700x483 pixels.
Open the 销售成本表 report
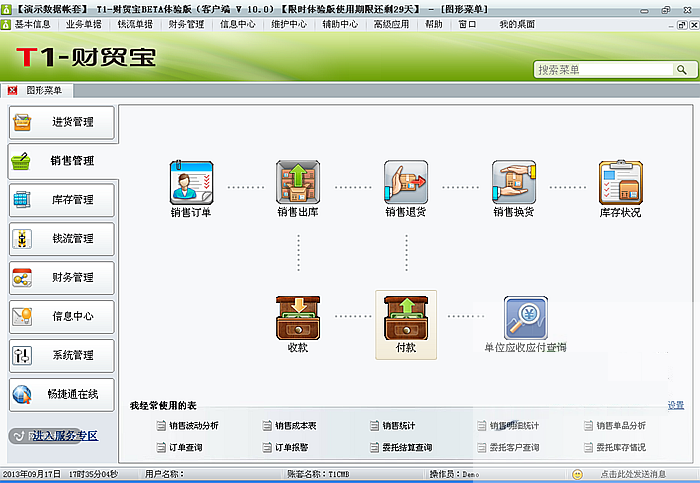pos(289,426)
